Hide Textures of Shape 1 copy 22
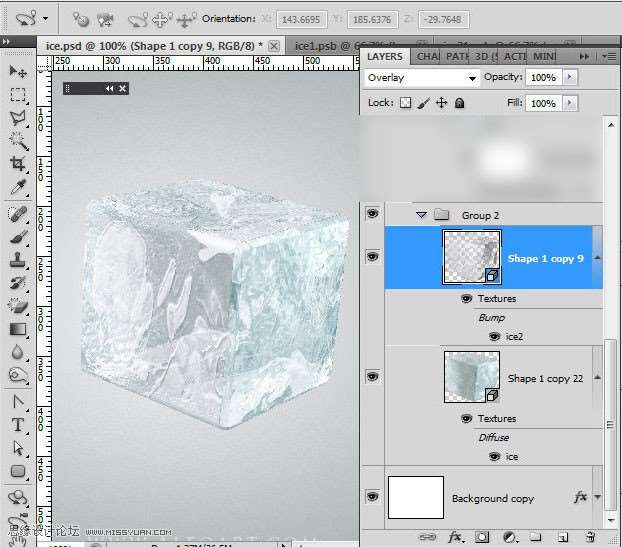Screen dimensions: 622x547 click(x=466, y=418)
